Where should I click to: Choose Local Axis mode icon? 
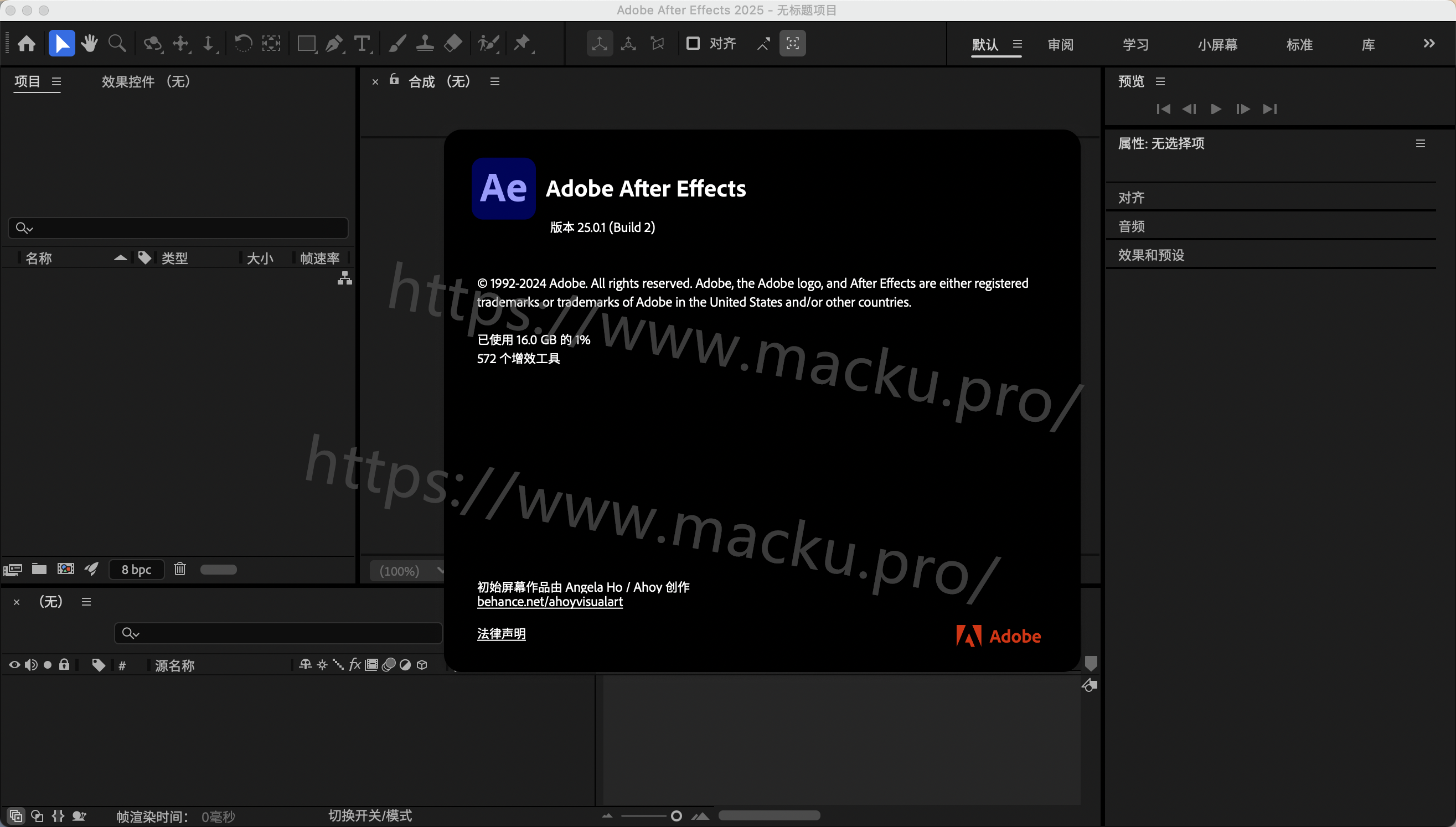[x=600, y=44]
